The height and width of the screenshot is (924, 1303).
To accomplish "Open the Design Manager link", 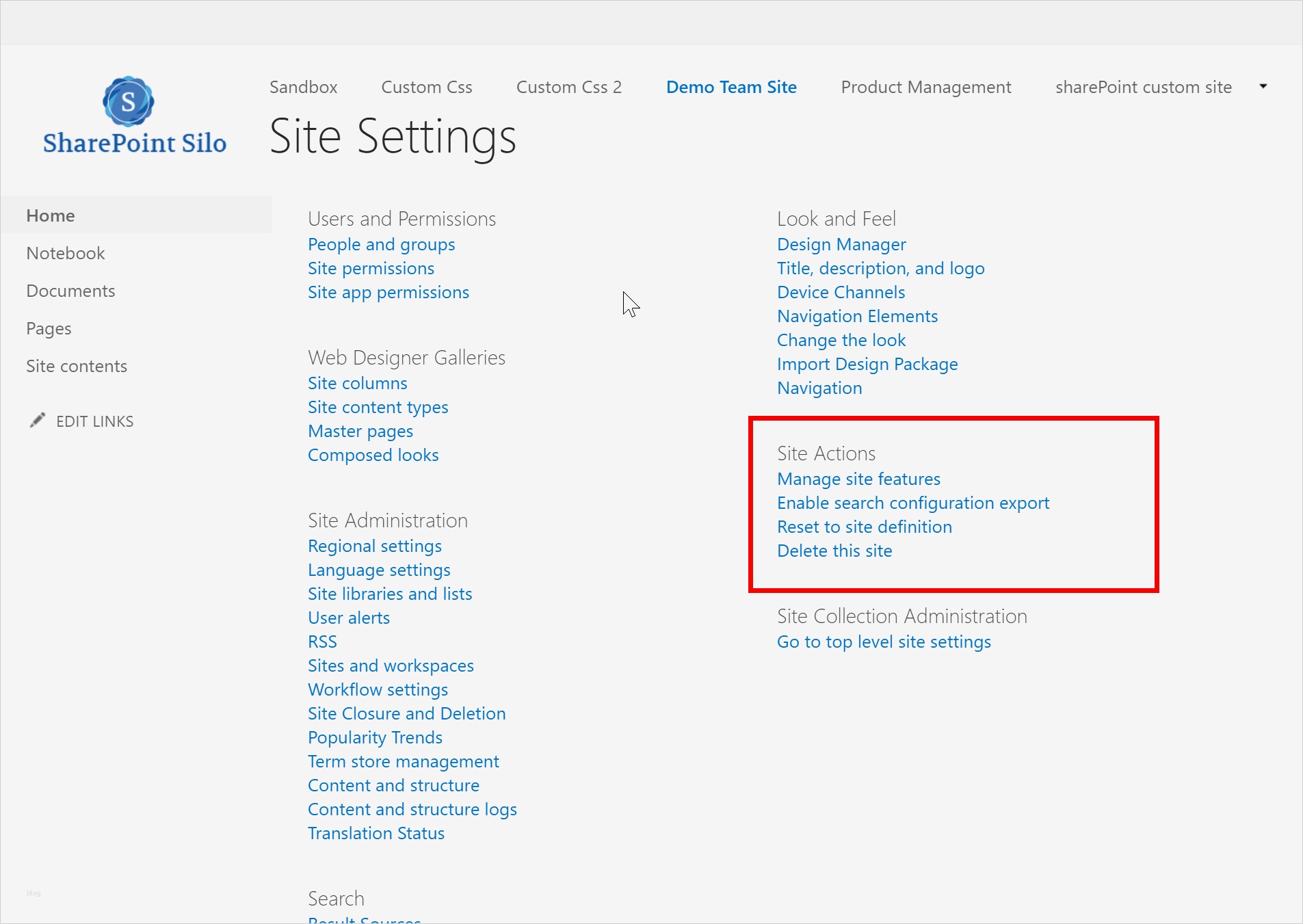I will coord(841,244).
